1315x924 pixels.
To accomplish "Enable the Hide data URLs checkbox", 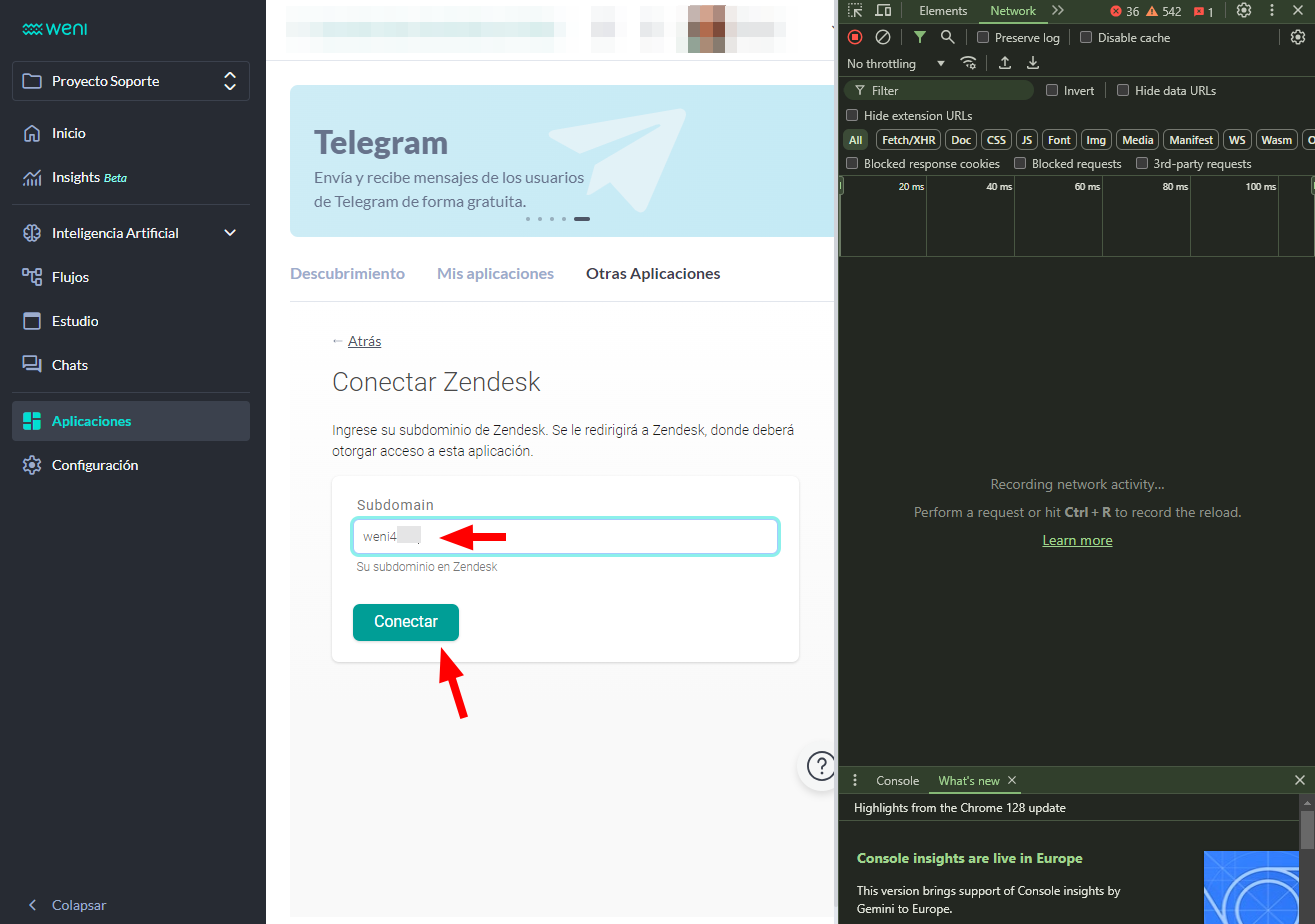I will 1123,90.
